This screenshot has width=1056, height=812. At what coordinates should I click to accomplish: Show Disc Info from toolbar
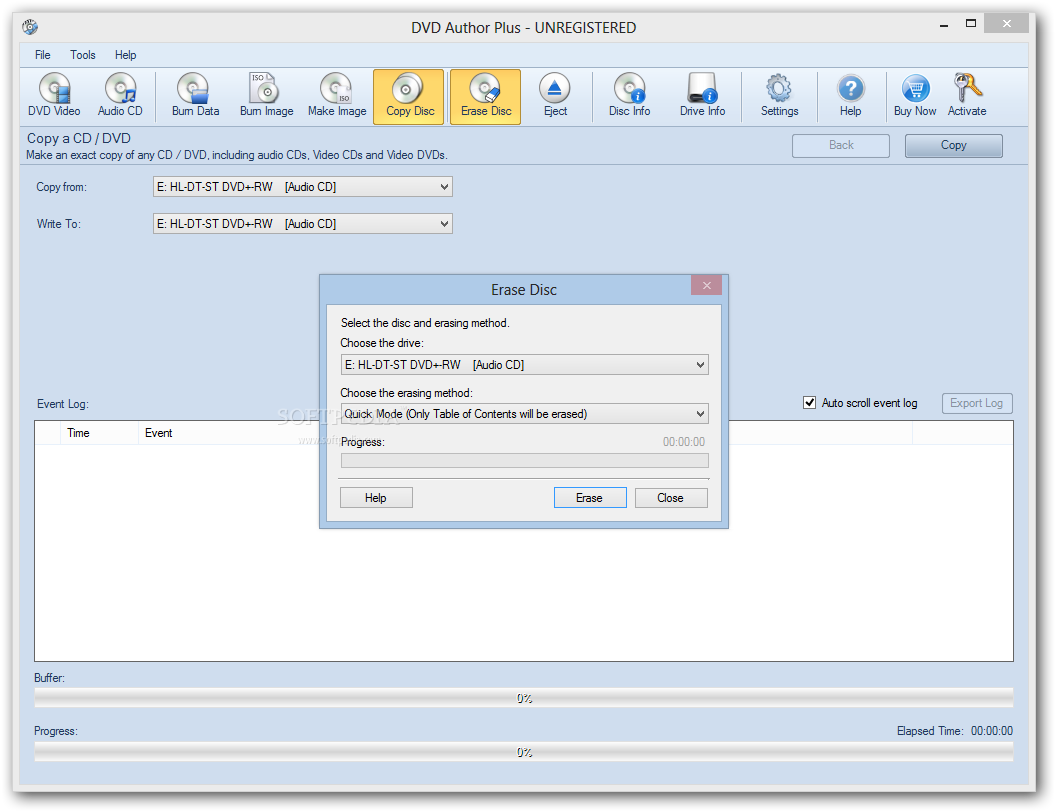[630, 96]
